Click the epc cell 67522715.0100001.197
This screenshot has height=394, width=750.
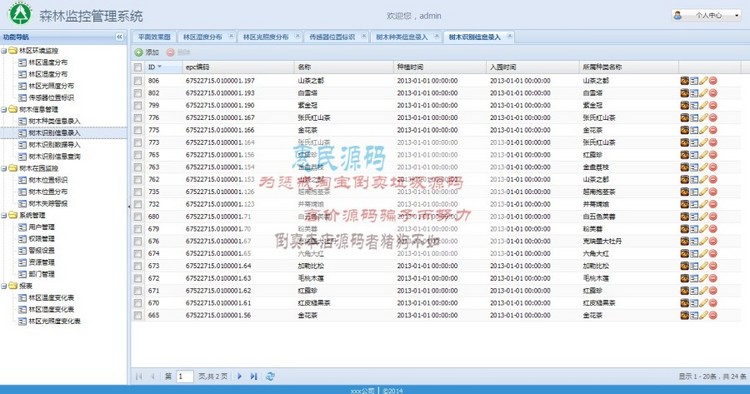[220, 81]
